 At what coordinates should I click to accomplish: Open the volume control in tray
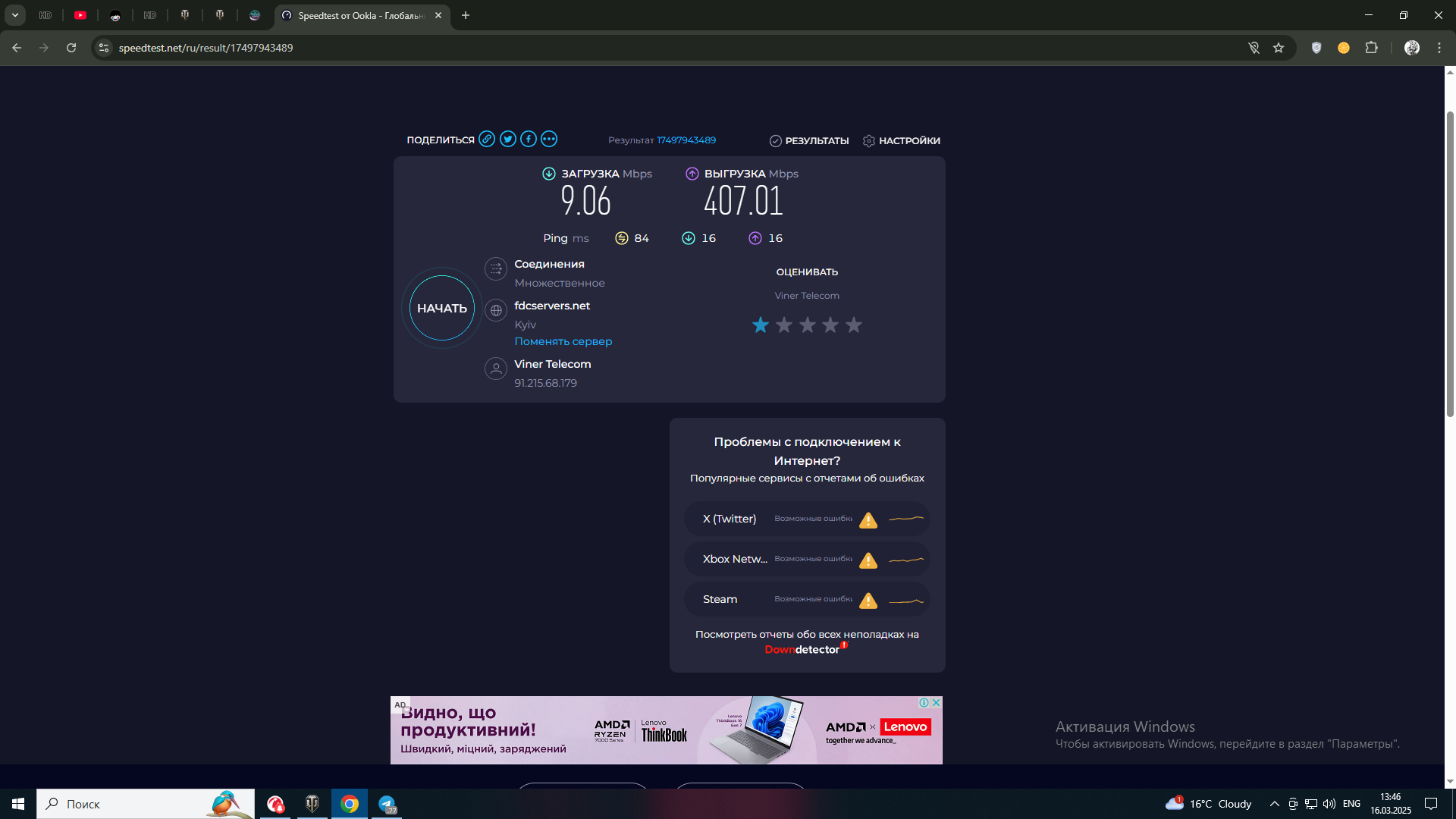pos(1329,804)
